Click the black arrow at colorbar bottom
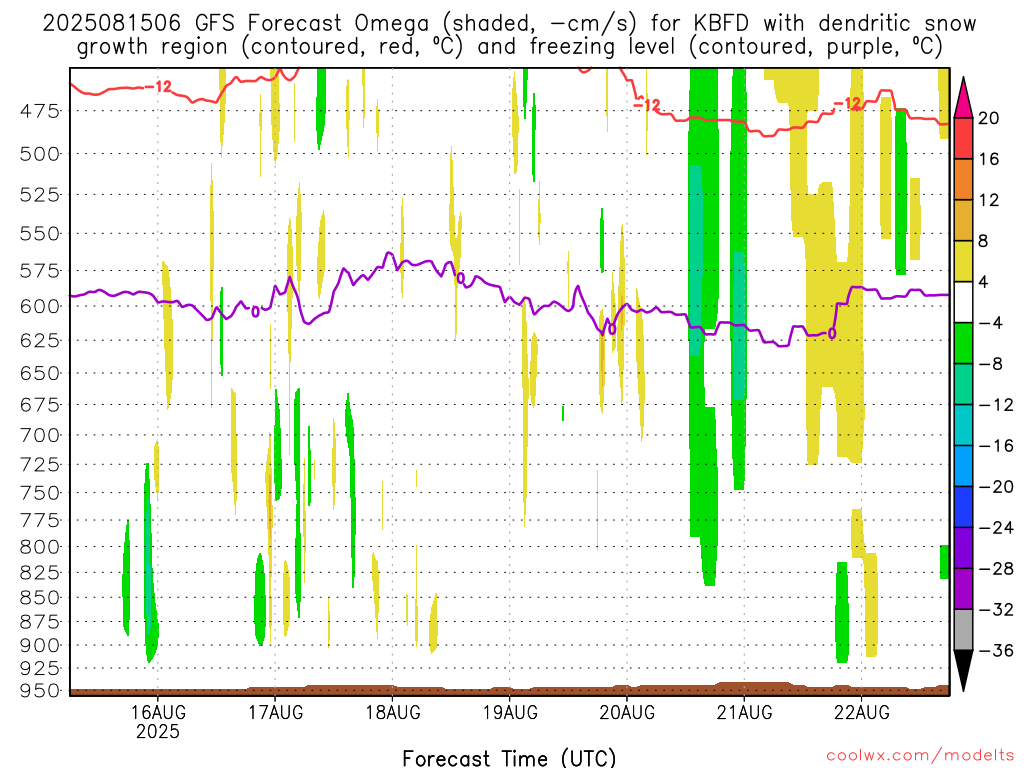This screenshot has width=1024, height=768. (x=963, y=670)
